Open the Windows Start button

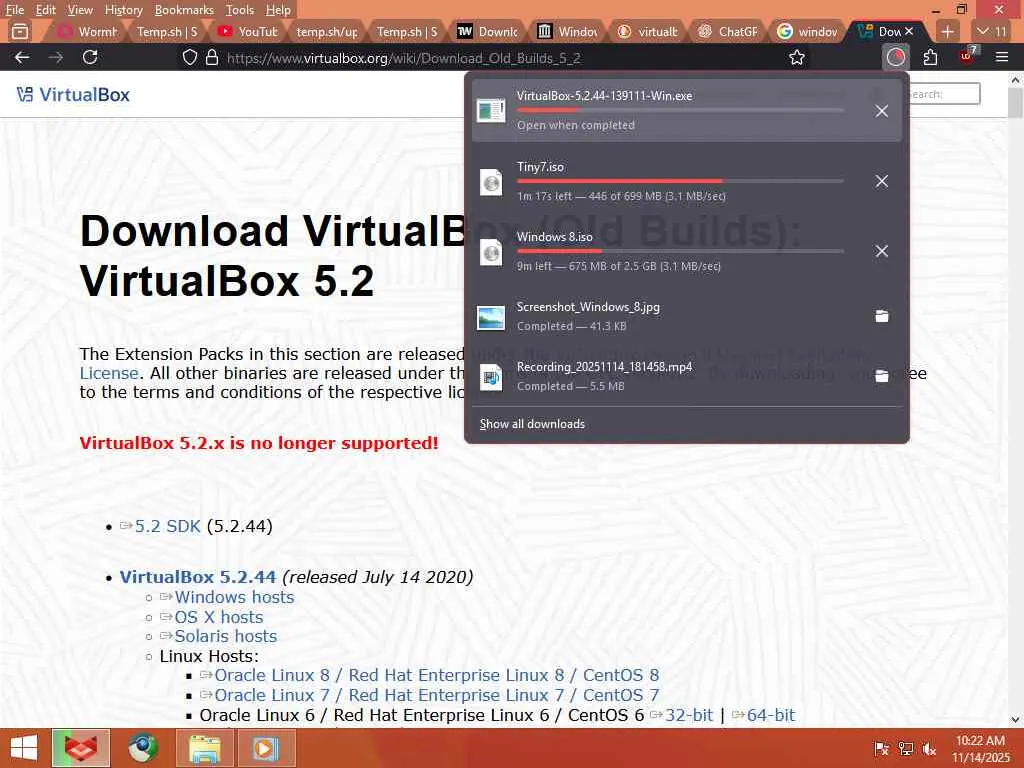tap(24, 748)
